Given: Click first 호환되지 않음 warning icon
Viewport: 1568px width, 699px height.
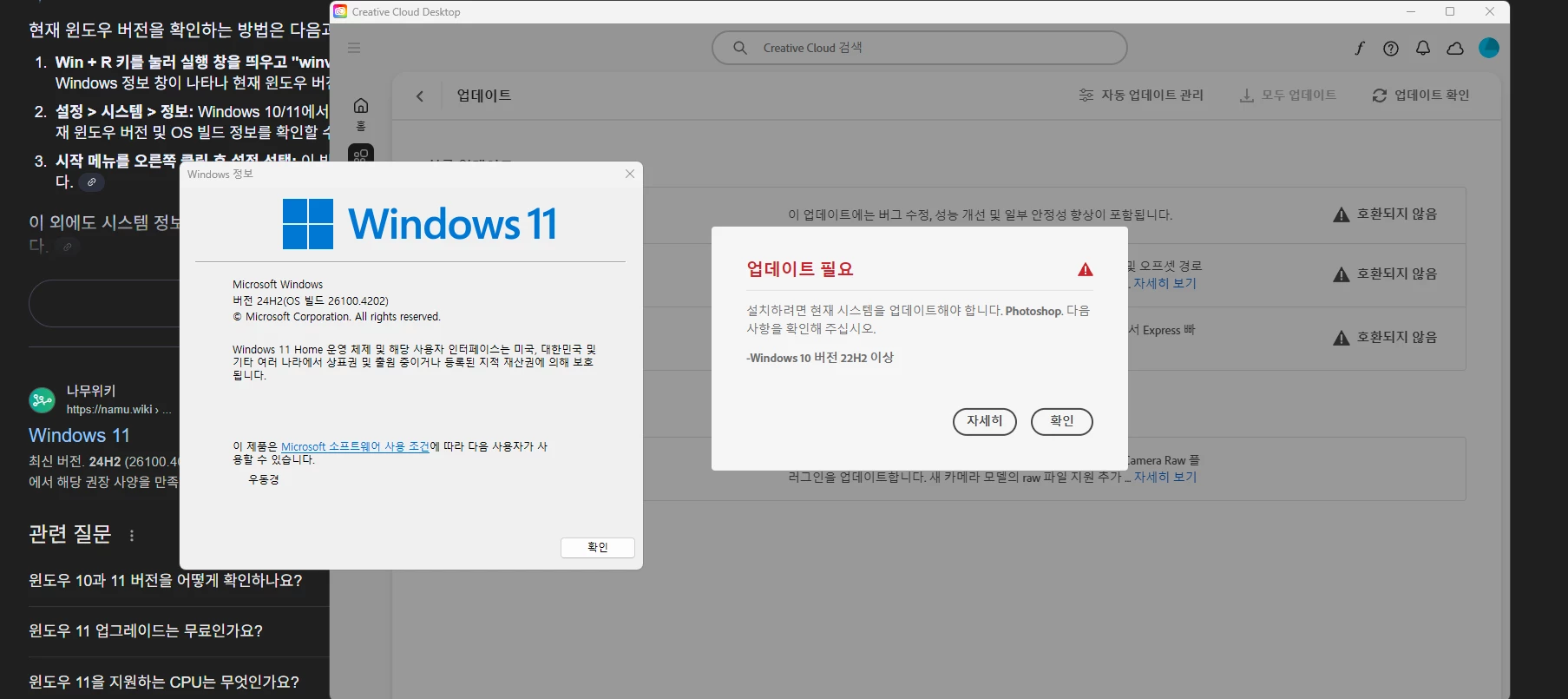Looking at the screenshot, I should pyautogui.click(x=1342, y=214).
